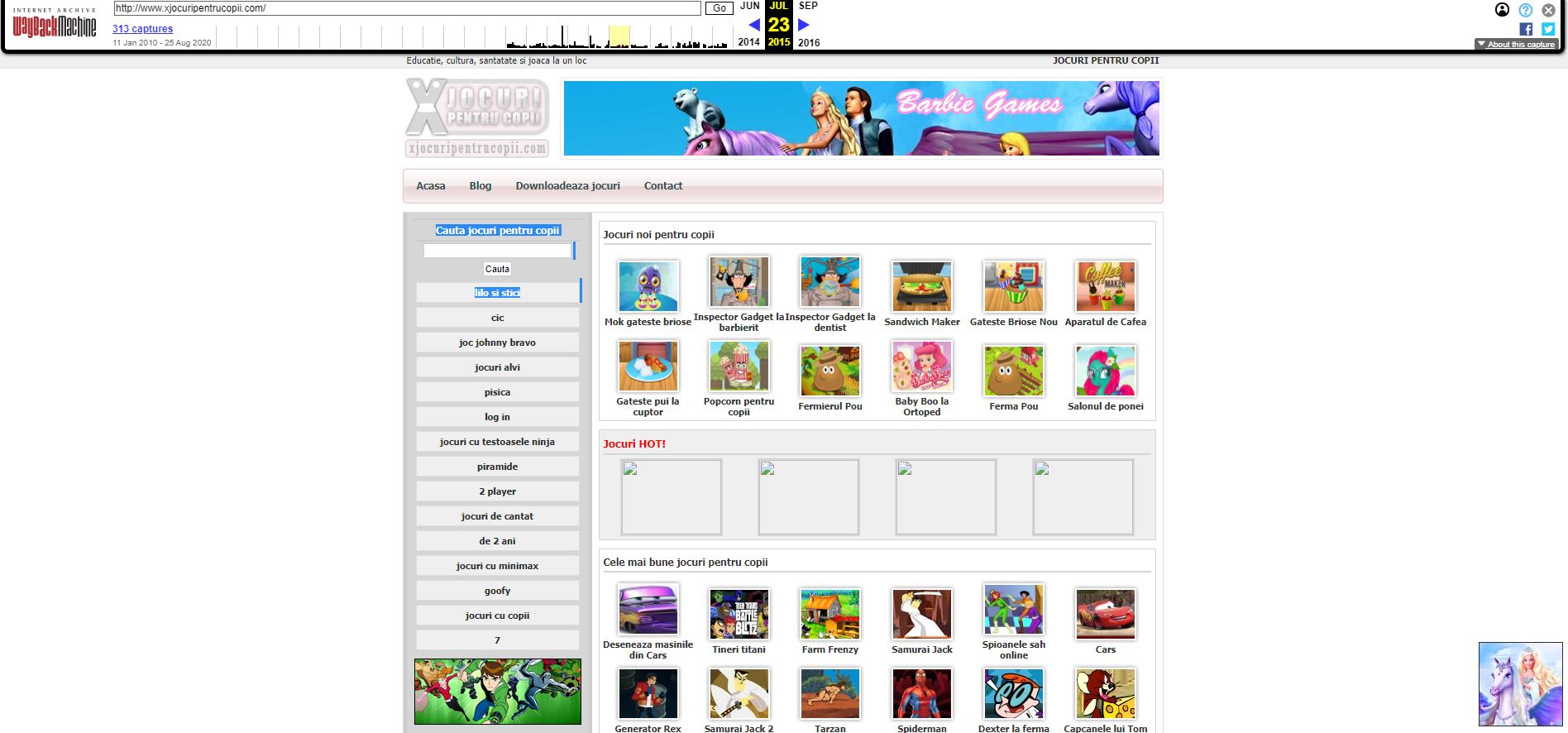Select the Downloadeaza jocuri menu item
Viewport: 1568px width, 733px height.
coord(567,186)
